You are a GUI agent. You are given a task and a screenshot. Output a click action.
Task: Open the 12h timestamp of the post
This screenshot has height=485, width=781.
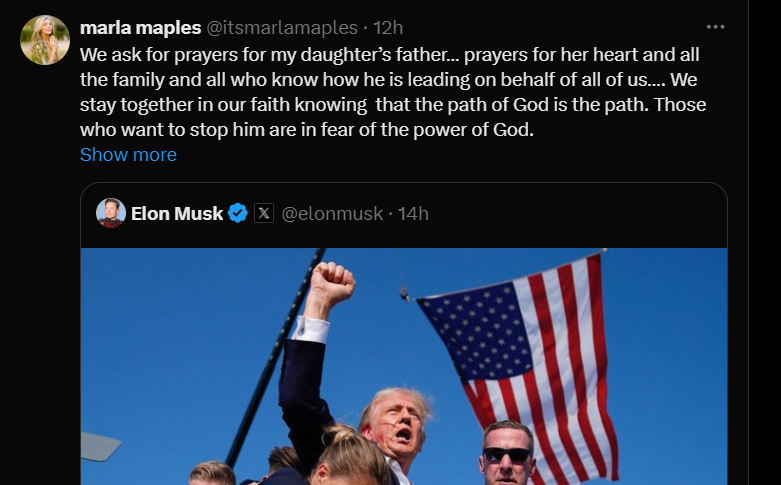click(387, 27)
